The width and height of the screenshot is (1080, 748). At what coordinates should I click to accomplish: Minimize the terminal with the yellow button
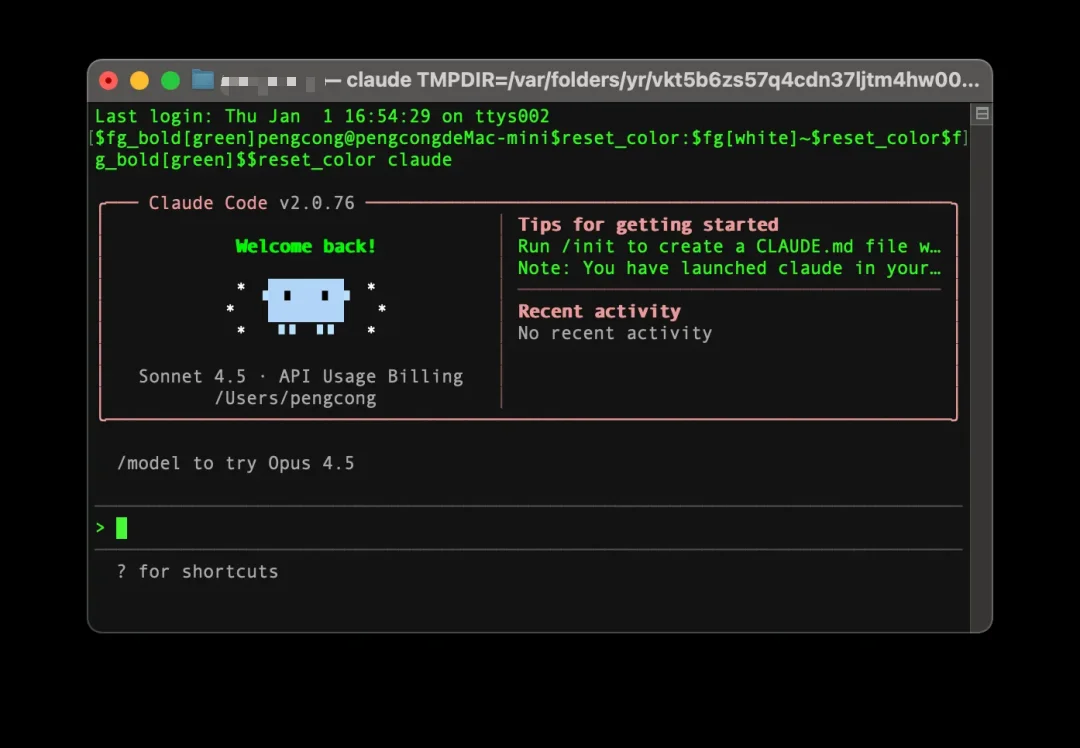pyautogui.click(x=140, y=81)
